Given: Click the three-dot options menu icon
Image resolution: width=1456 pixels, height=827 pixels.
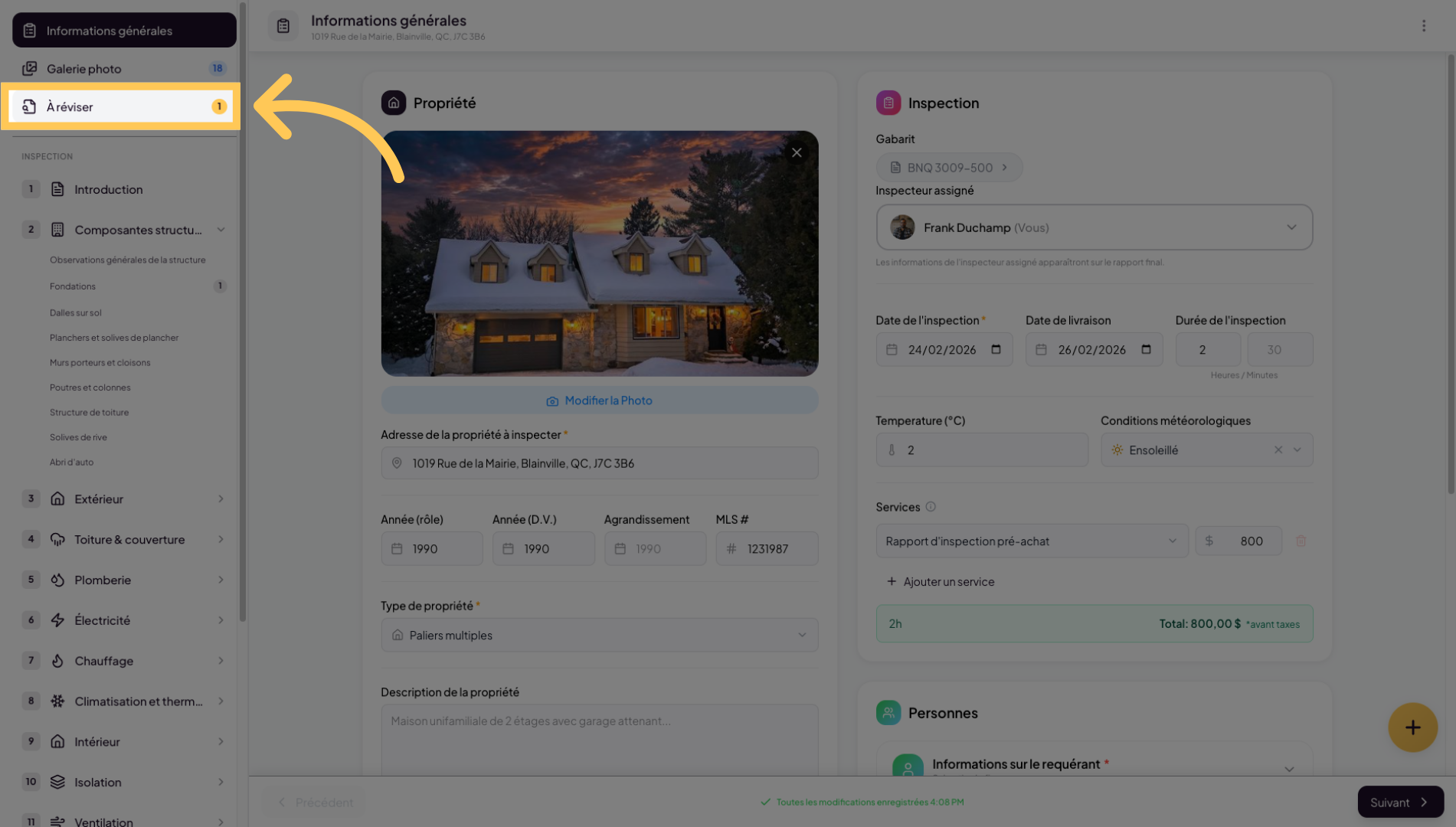Looking at the screenshot, I should pyautogui.click(x=1424, y=26).
